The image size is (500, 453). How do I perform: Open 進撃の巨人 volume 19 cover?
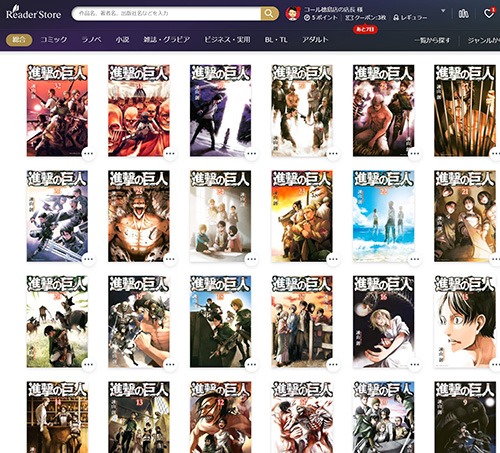point(139,322)
